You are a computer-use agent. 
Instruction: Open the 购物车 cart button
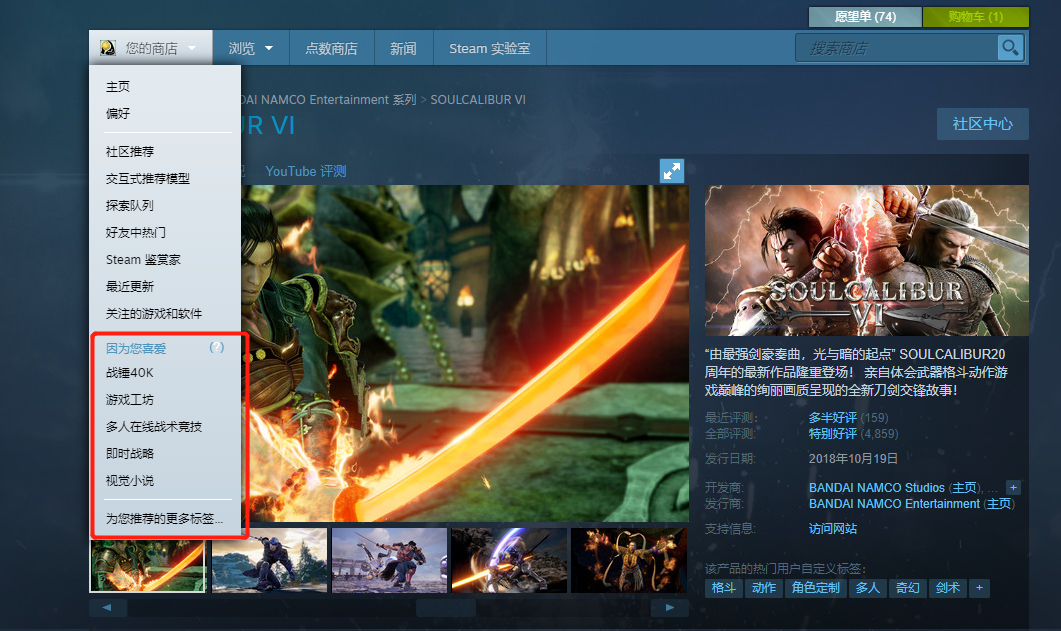975,17
